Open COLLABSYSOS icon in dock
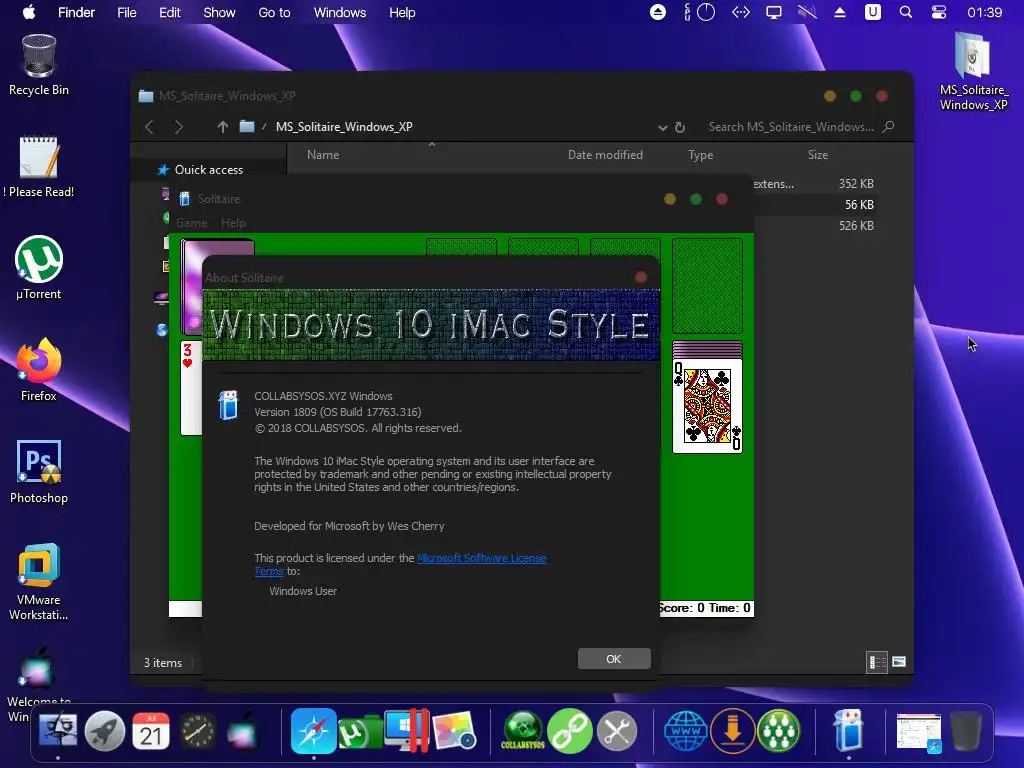The height and width of the screenshot is (768, 1024). [x=522, y=731]
